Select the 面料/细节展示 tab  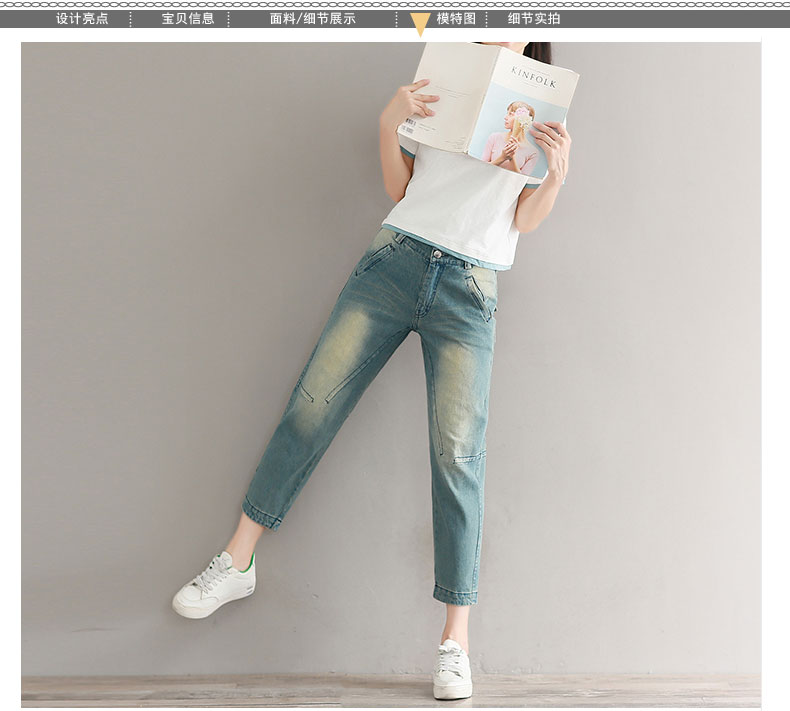[x=312, y=19]
